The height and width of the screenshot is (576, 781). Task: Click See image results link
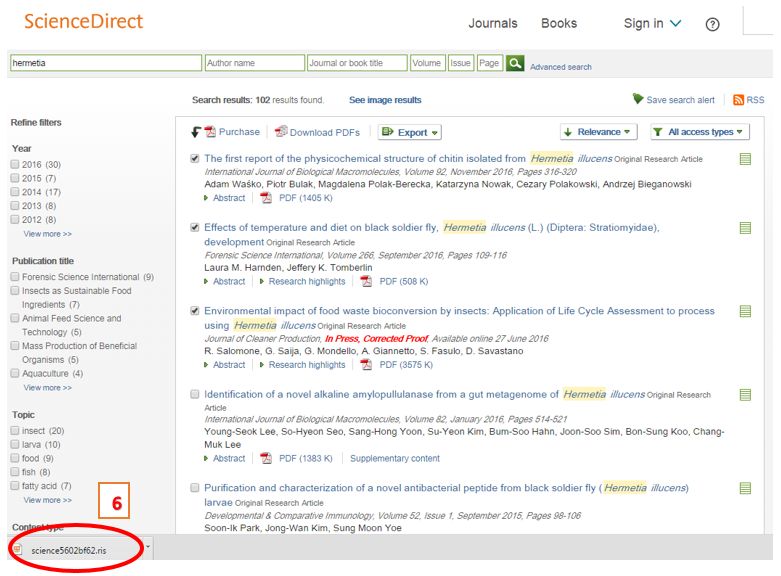pos(385,100)
